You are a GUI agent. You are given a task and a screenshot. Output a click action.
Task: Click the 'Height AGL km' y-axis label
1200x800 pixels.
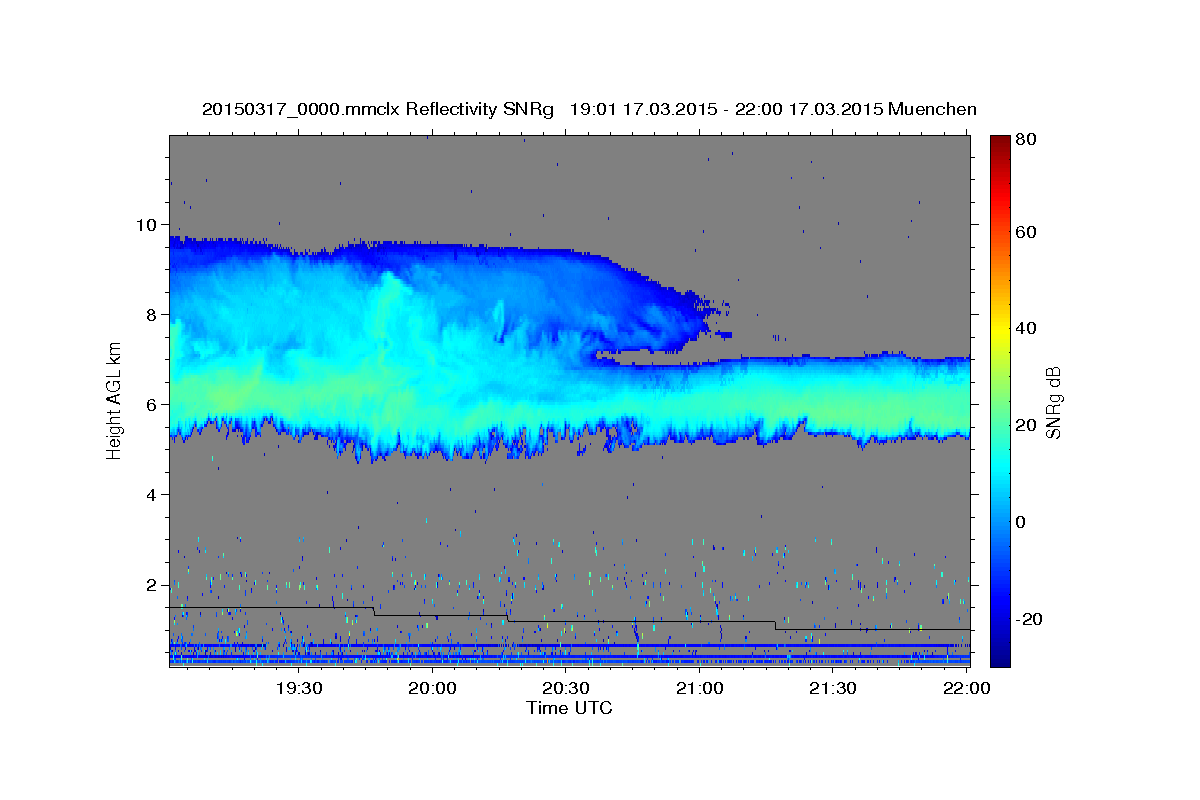tap(115, 401)
